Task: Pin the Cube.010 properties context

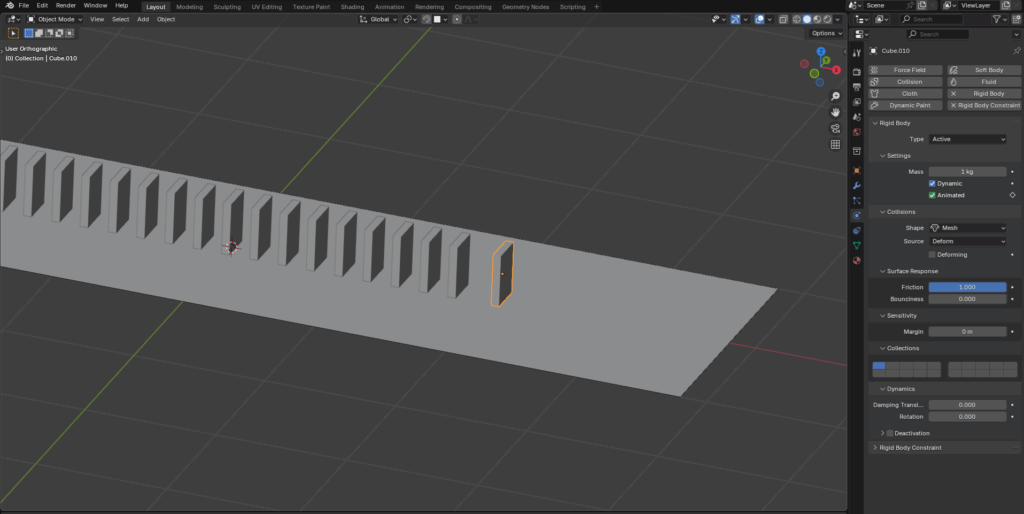Action: point(1016,50)
